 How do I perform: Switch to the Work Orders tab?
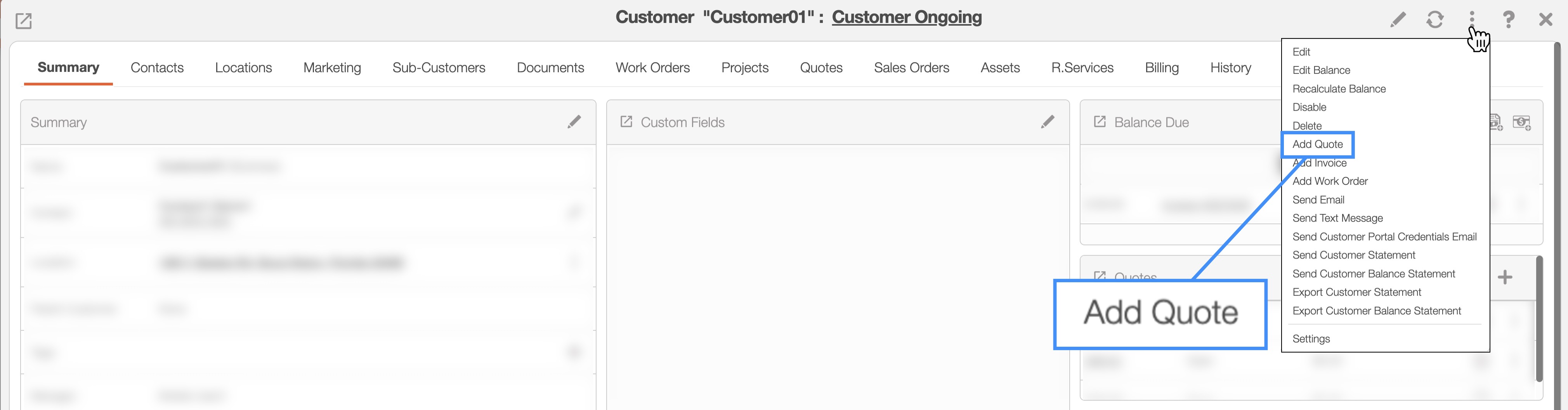coord(652,68)
